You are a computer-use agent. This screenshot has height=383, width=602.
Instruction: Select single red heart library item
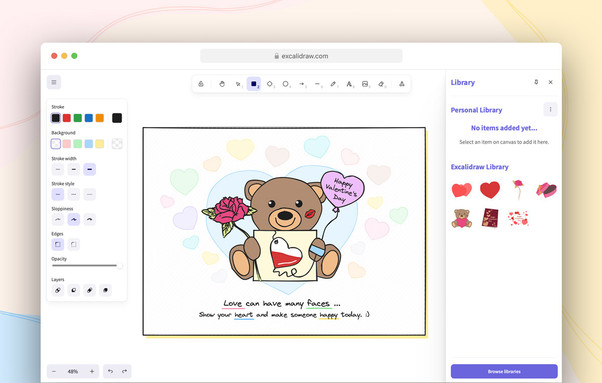click(490, 190)
